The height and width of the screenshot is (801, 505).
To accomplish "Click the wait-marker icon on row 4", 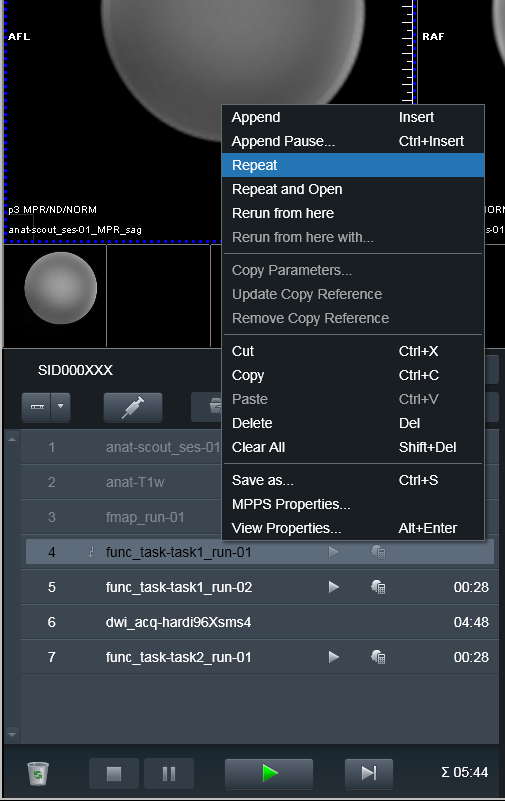I will [x=90, y=552].
